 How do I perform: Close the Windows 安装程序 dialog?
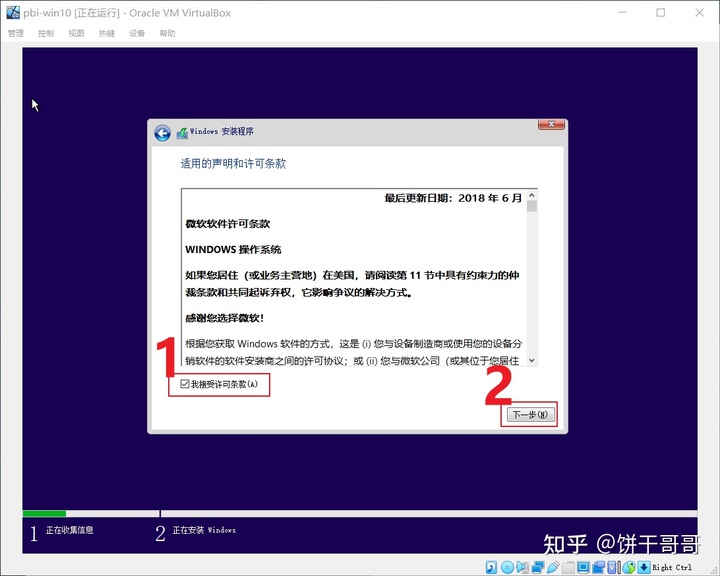pyautogui.click(x=551, y=124)
